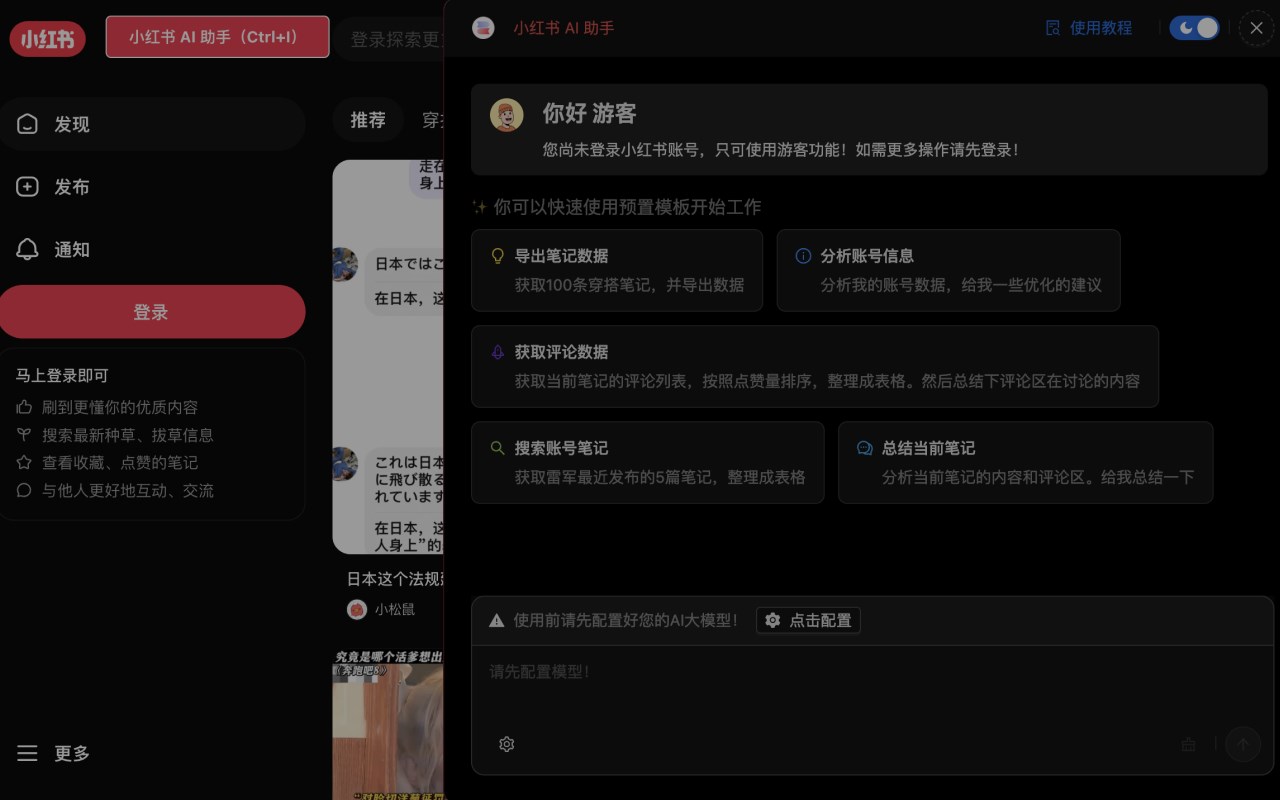Select the 搜索账号笔记 template

[648, 462]
